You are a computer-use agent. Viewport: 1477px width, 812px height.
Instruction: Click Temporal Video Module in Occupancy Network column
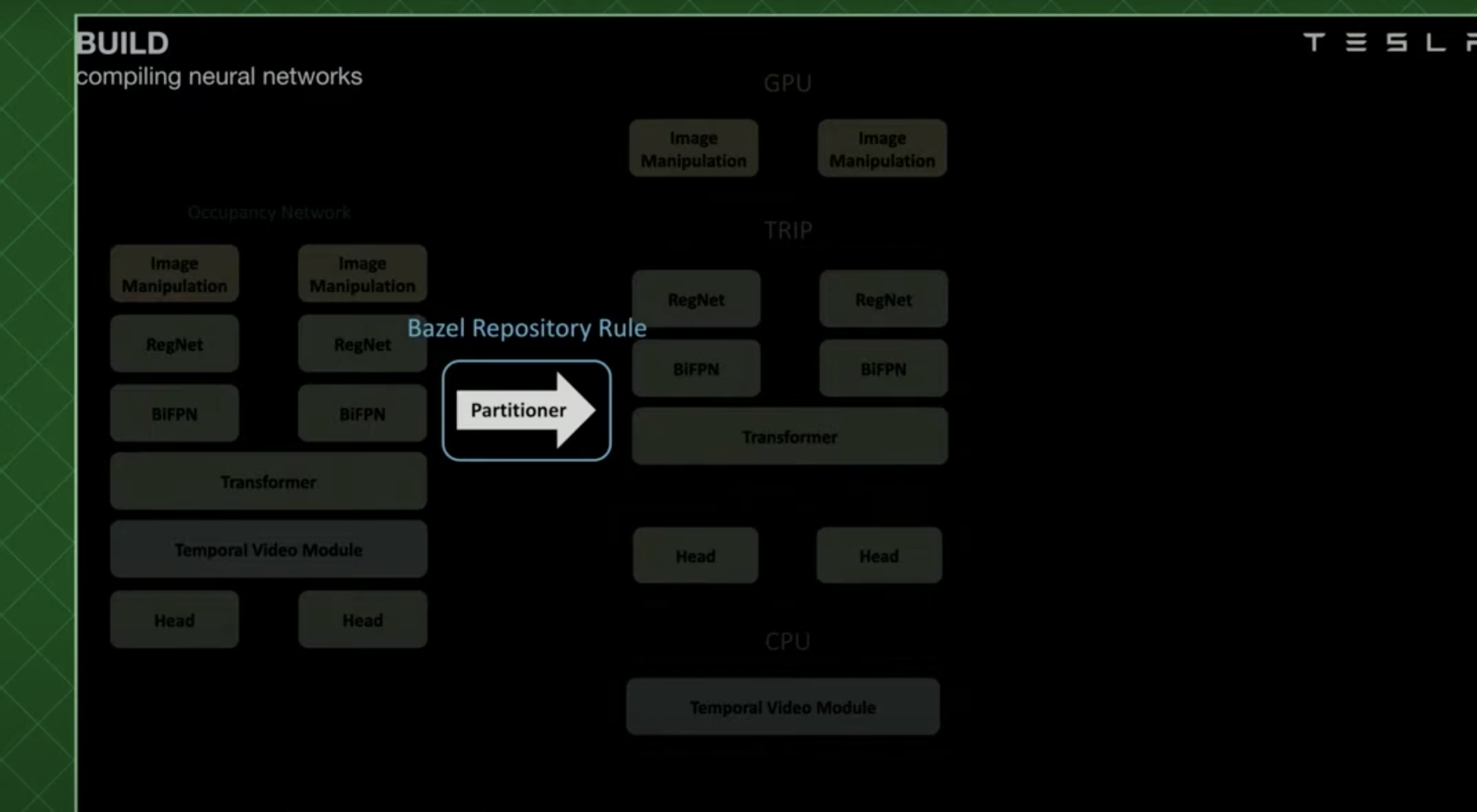click(268, 550)
